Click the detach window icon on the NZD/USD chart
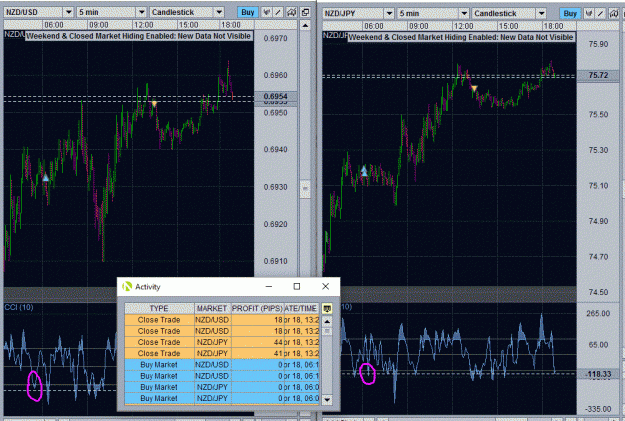625x421 pixels. pos(305,12)
